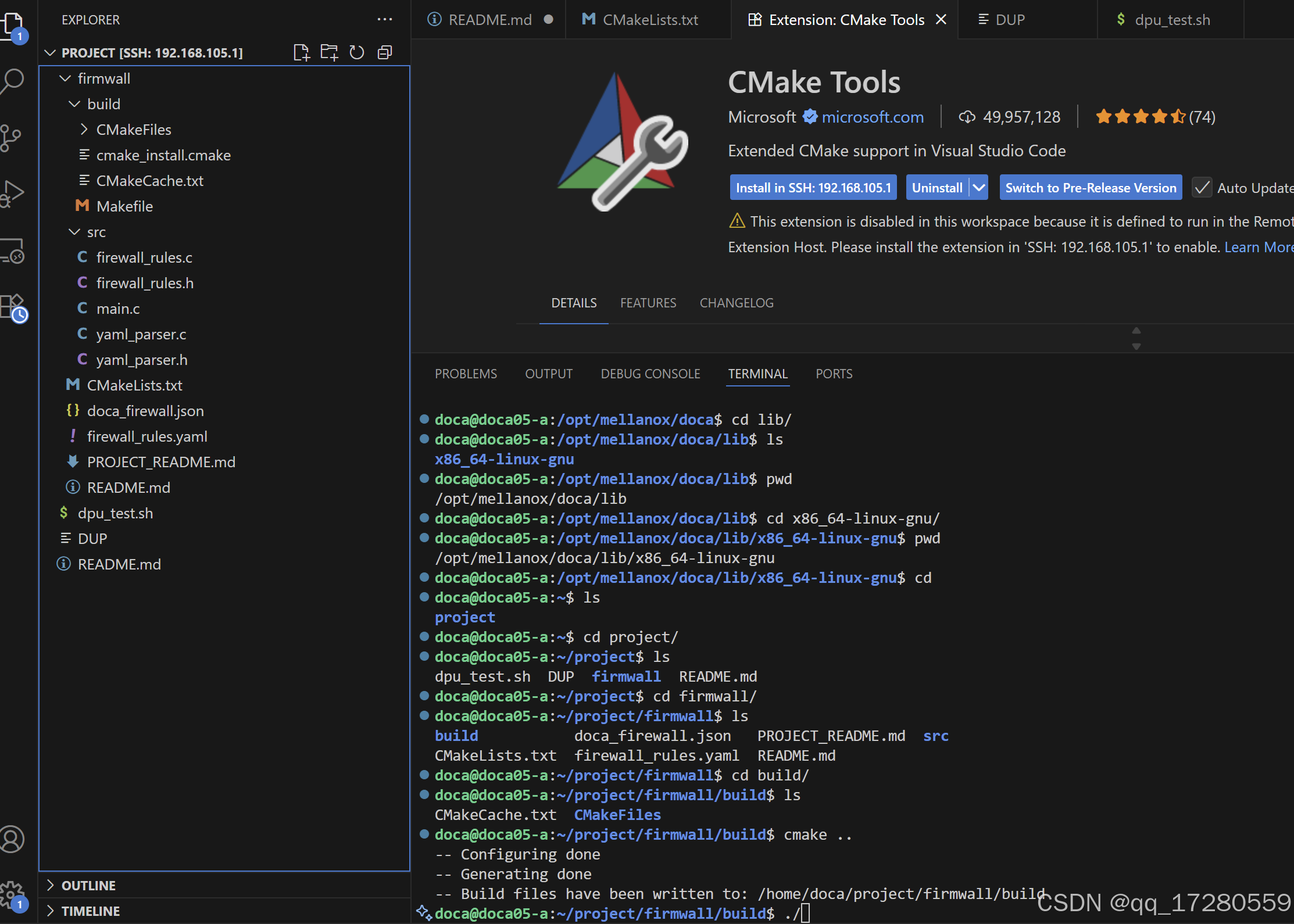Collapse the firmwall folder
This screenshot has width=1294, height=924.
(66, 78)
